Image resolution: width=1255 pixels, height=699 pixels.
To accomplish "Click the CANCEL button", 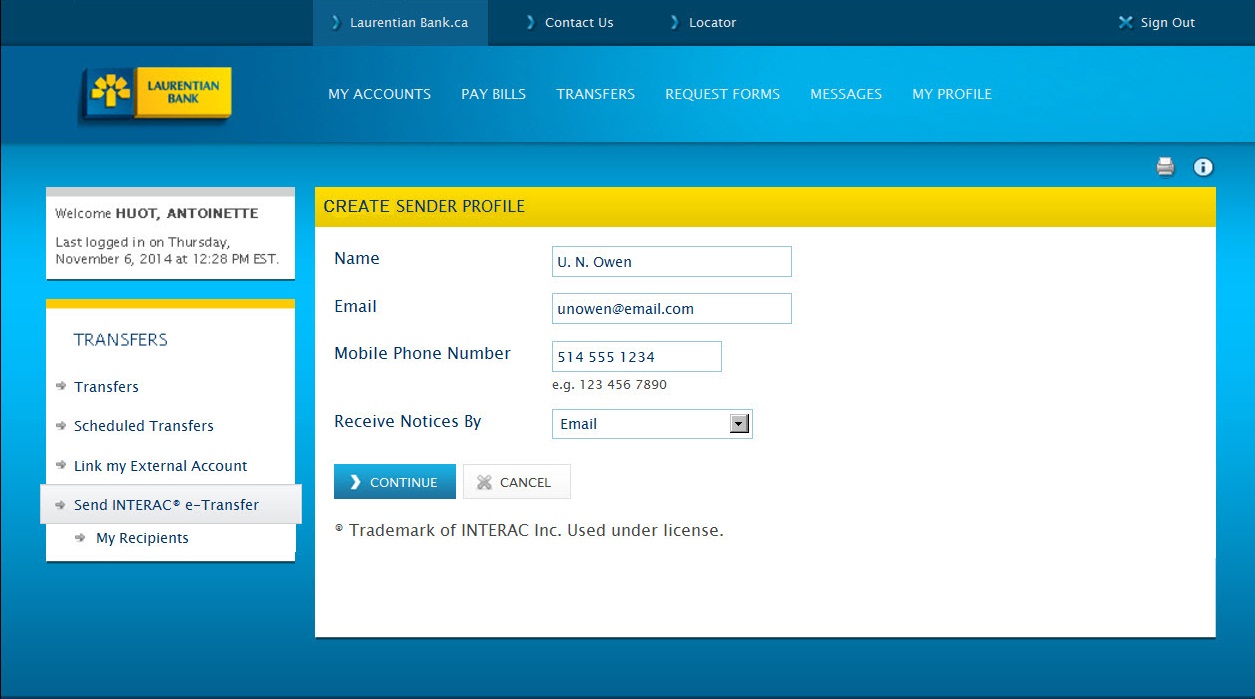I will [517, 481].
